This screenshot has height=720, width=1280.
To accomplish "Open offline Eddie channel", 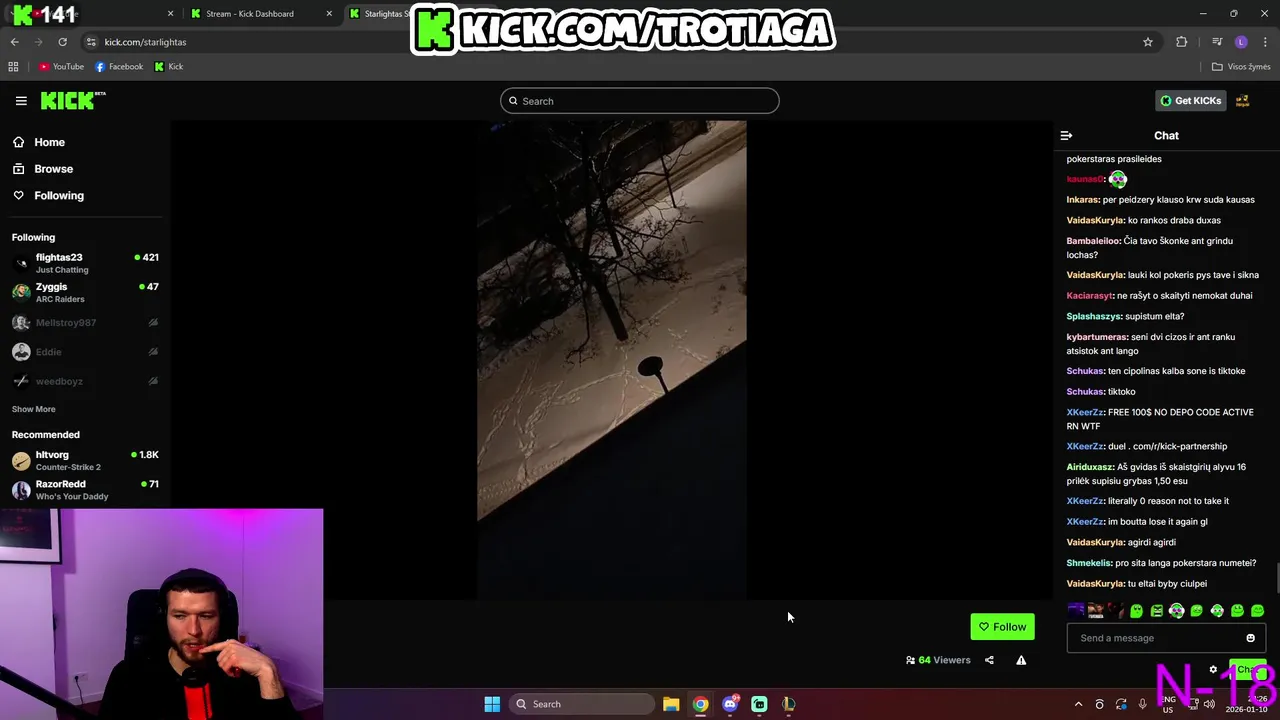I will click(85, 352).
